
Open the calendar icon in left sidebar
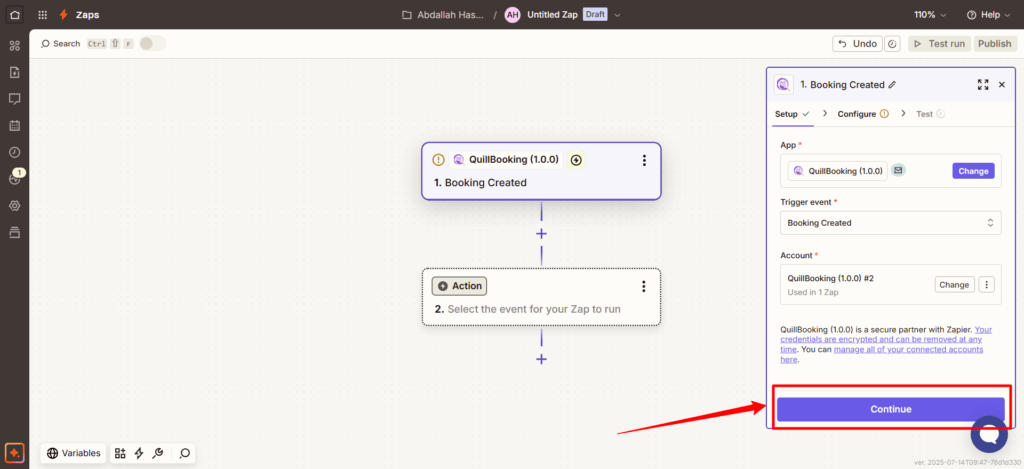tap(14, 126)
